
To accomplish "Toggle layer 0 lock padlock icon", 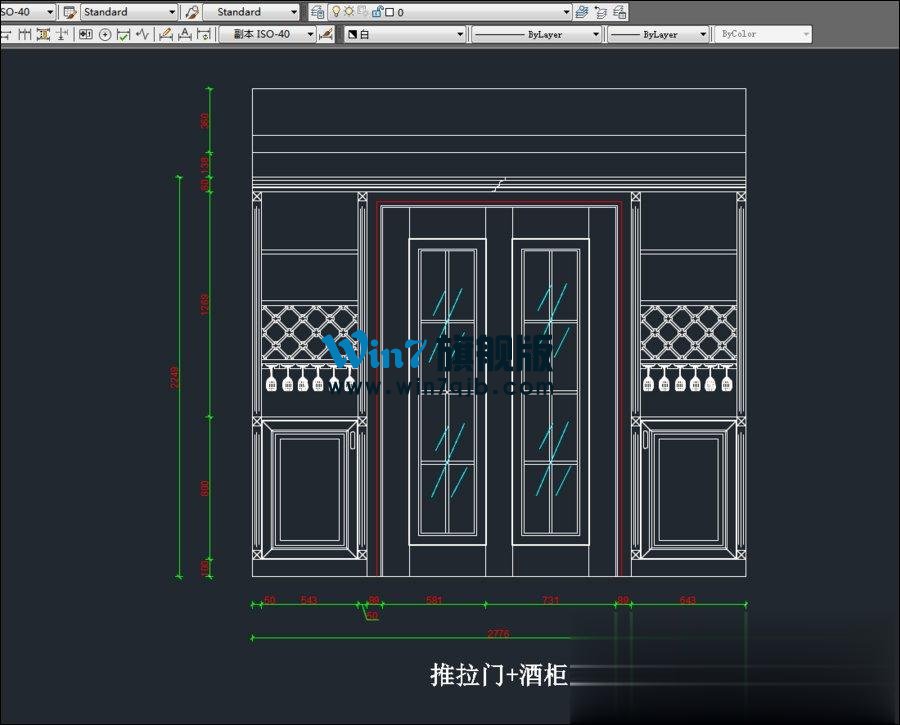I will (377, 12).
